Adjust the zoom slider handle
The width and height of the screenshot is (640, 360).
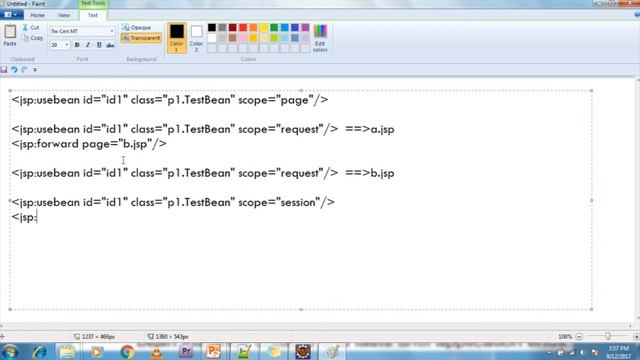coord(608,337)
